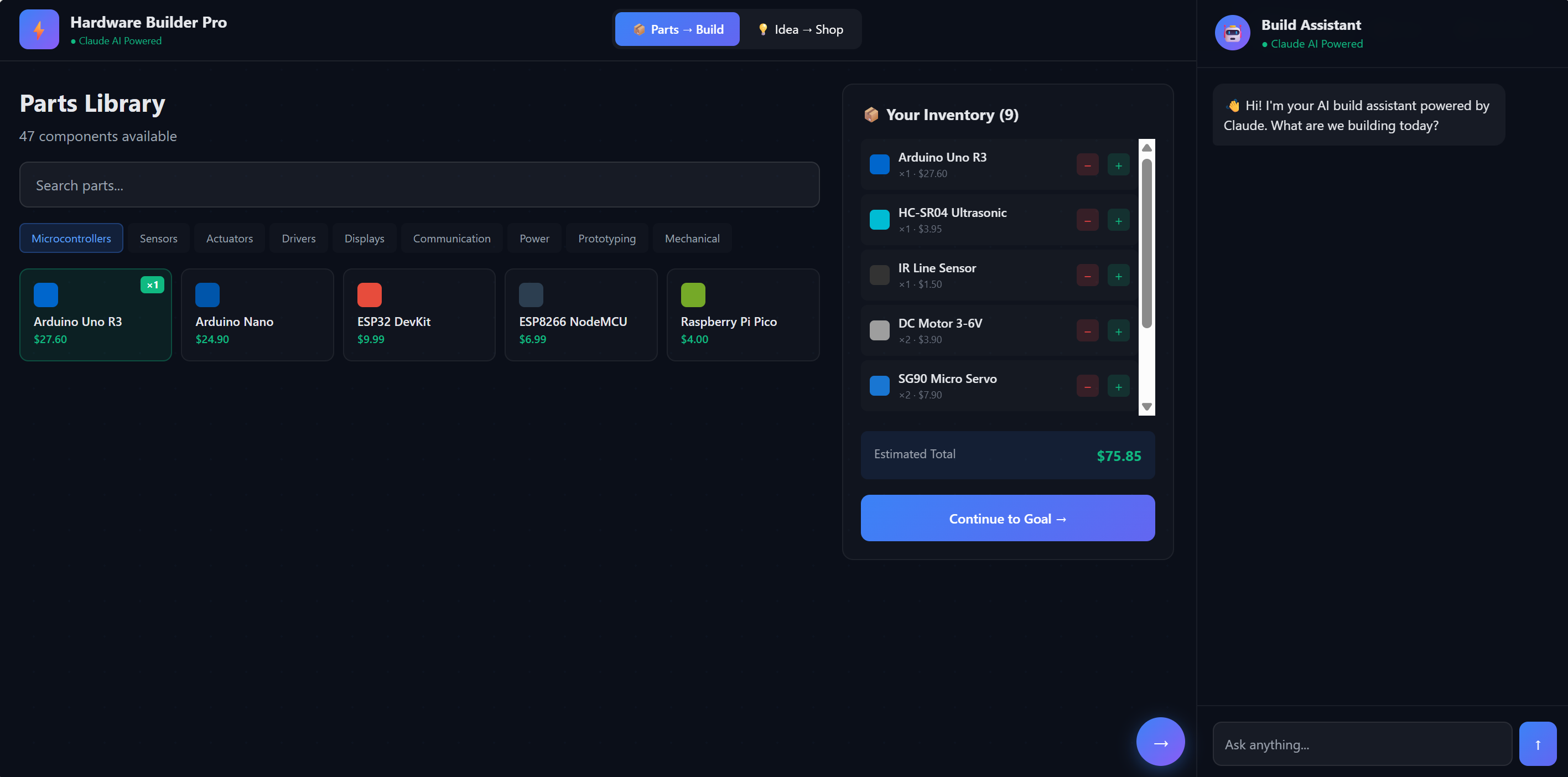Select the Mechanical category filter
This screenshot has width=1568, height=777.
692,238
